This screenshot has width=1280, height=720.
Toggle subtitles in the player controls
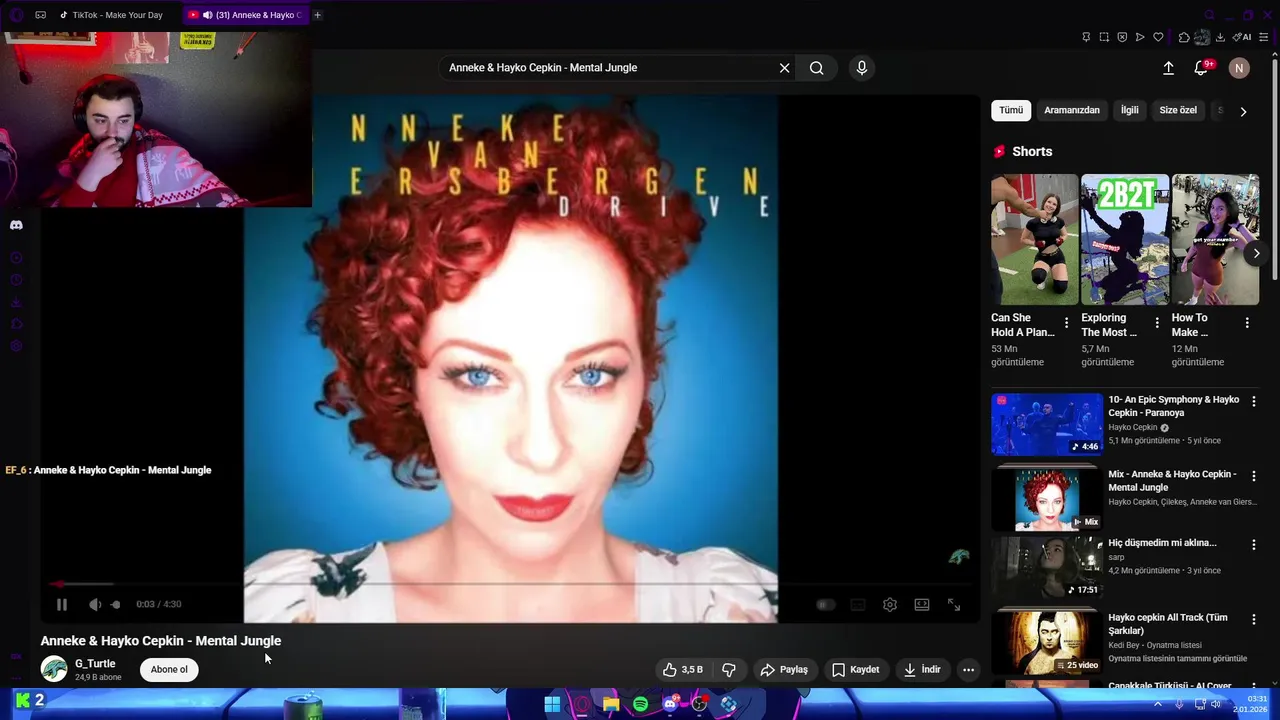(857, 604)
